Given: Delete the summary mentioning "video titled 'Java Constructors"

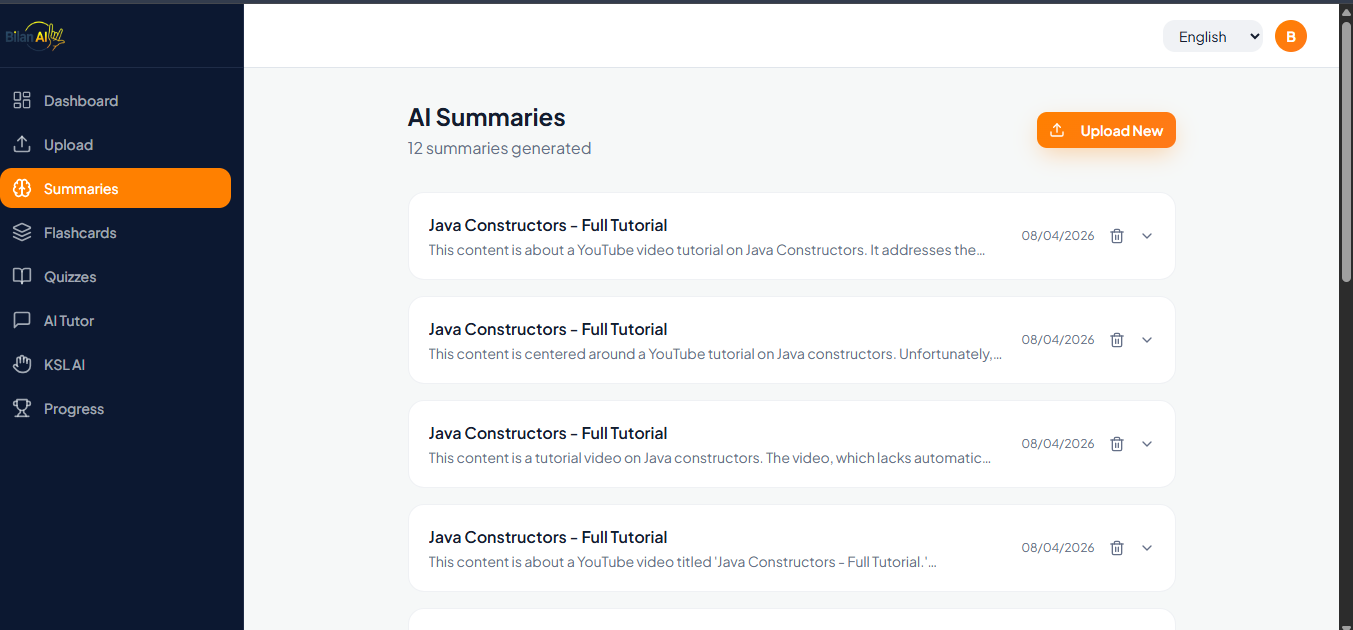Looking at the screenshot, I should 1117,548.
